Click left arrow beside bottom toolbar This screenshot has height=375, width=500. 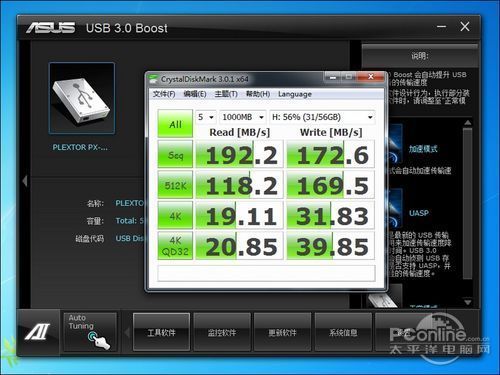127,332
